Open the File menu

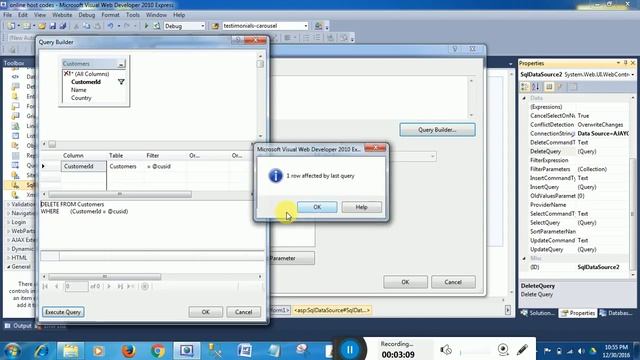(7, 15)
